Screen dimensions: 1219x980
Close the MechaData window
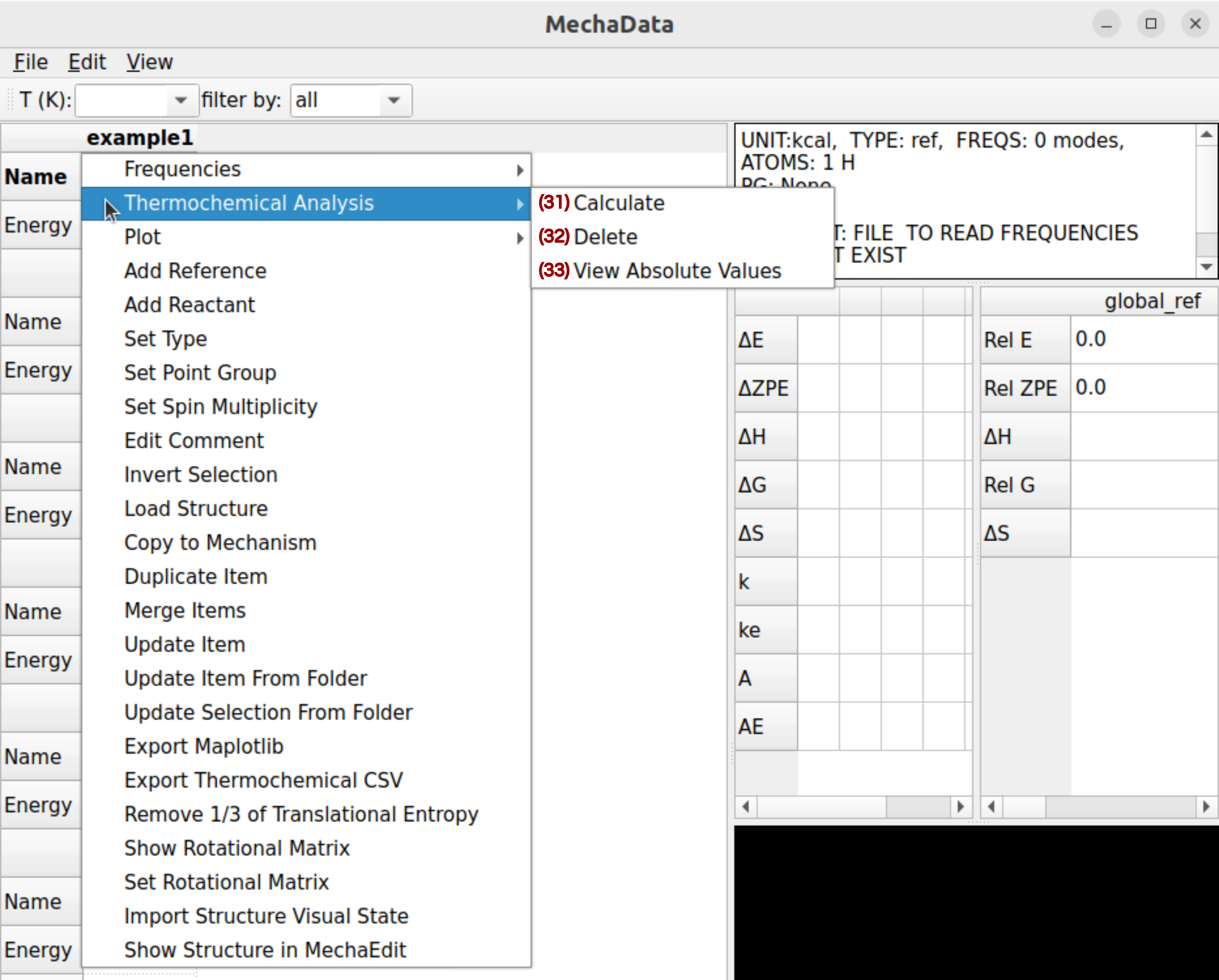1195,24
